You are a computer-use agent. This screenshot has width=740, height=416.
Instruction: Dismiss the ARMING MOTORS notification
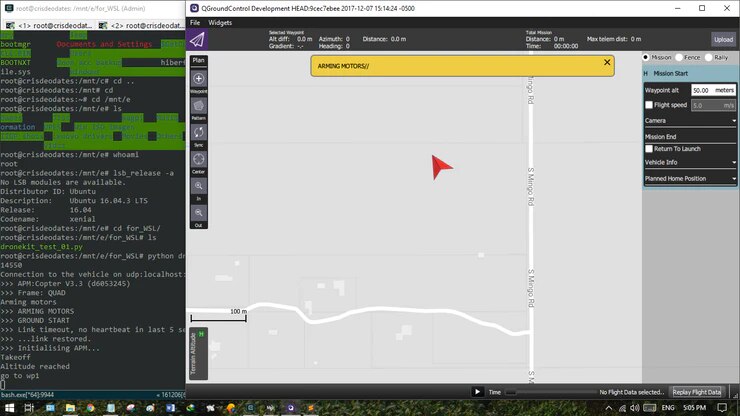pyautogui.click(x=607, y=62)
